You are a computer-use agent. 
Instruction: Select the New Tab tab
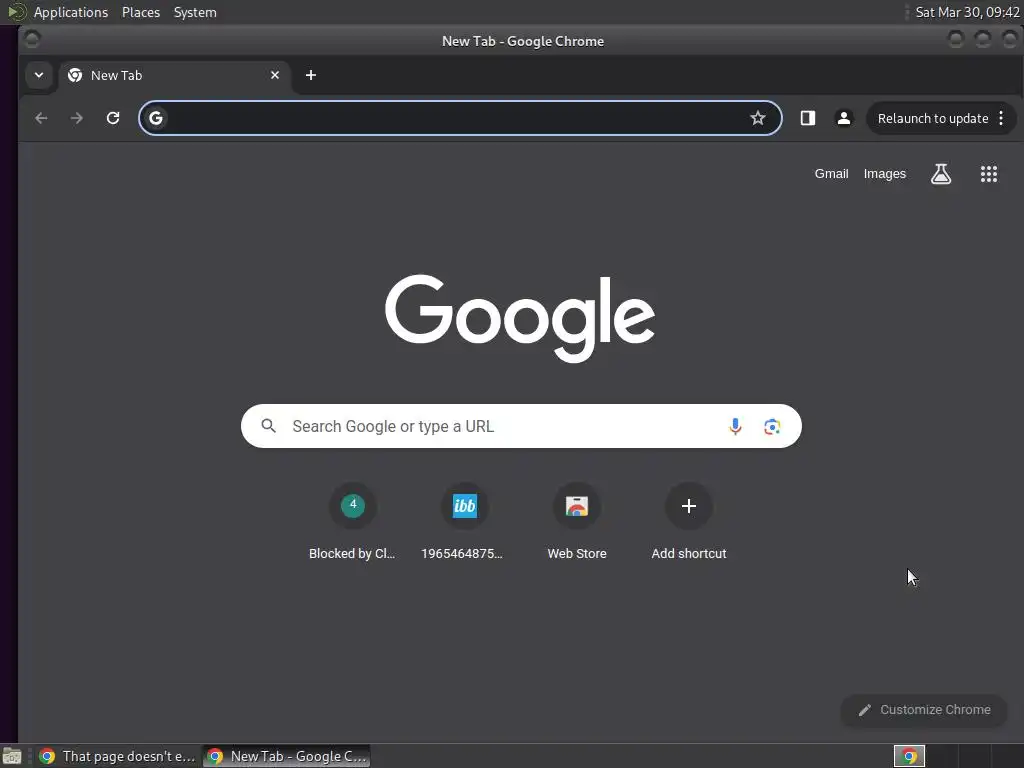[173, 75]
